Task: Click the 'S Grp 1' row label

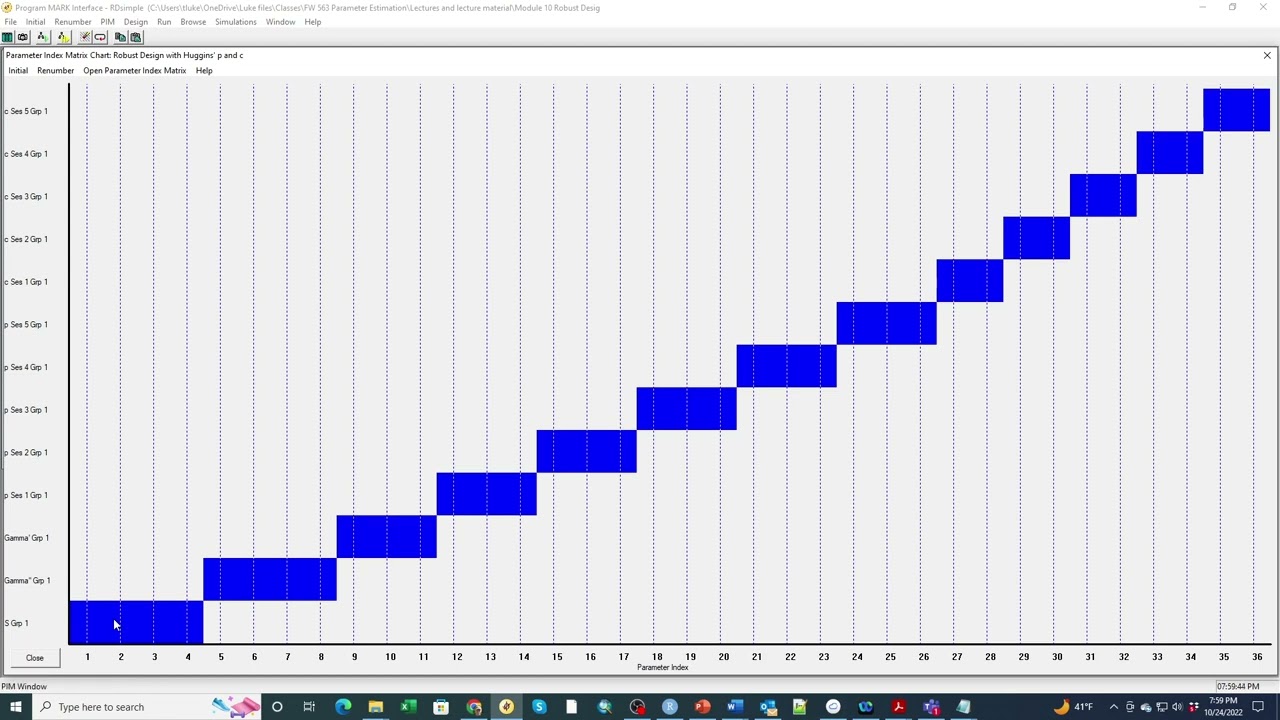Action: click(x=16, y=624)
